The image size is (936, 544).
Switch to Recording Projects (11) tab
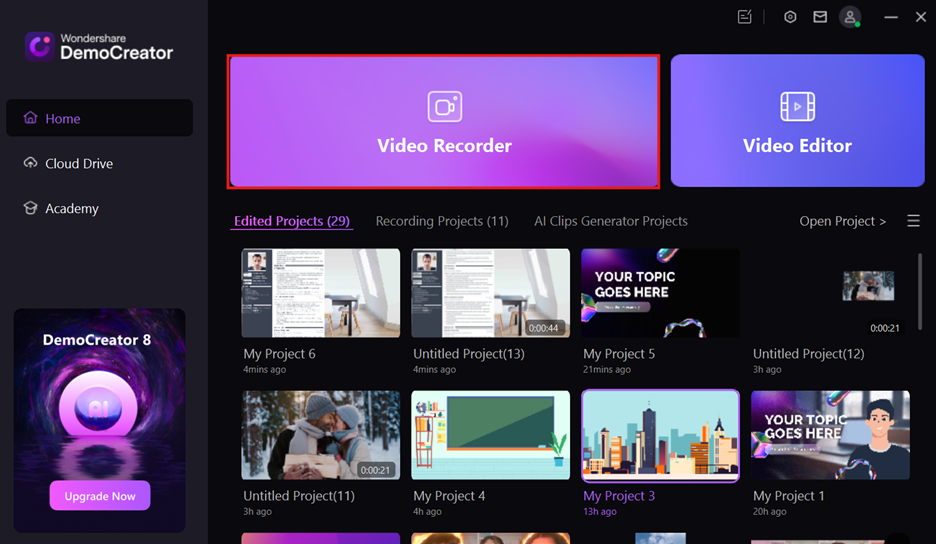[442, 221]
